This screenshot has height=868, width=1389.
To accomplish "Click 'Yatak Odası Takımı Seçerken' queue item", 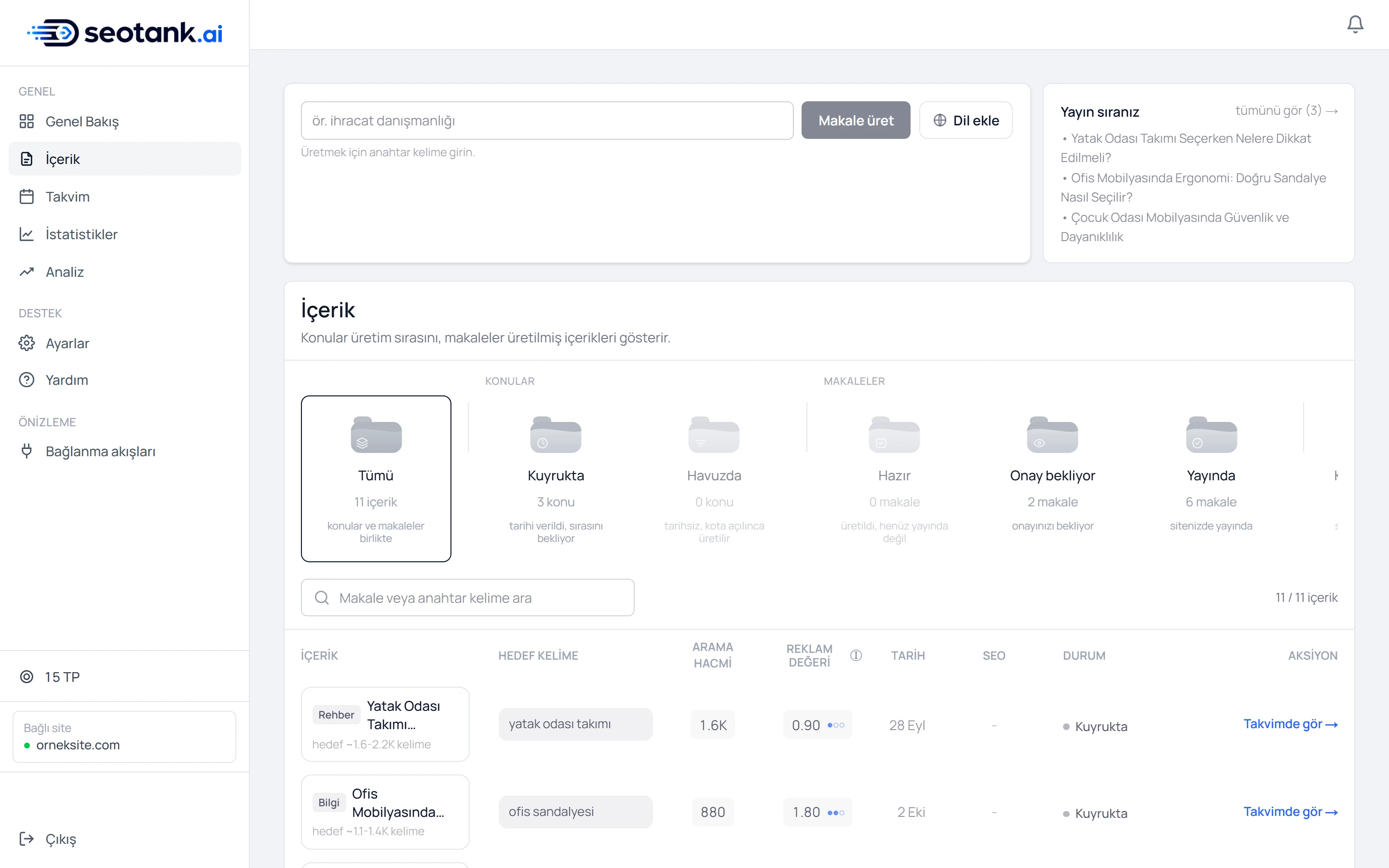I will point(1186,148).
